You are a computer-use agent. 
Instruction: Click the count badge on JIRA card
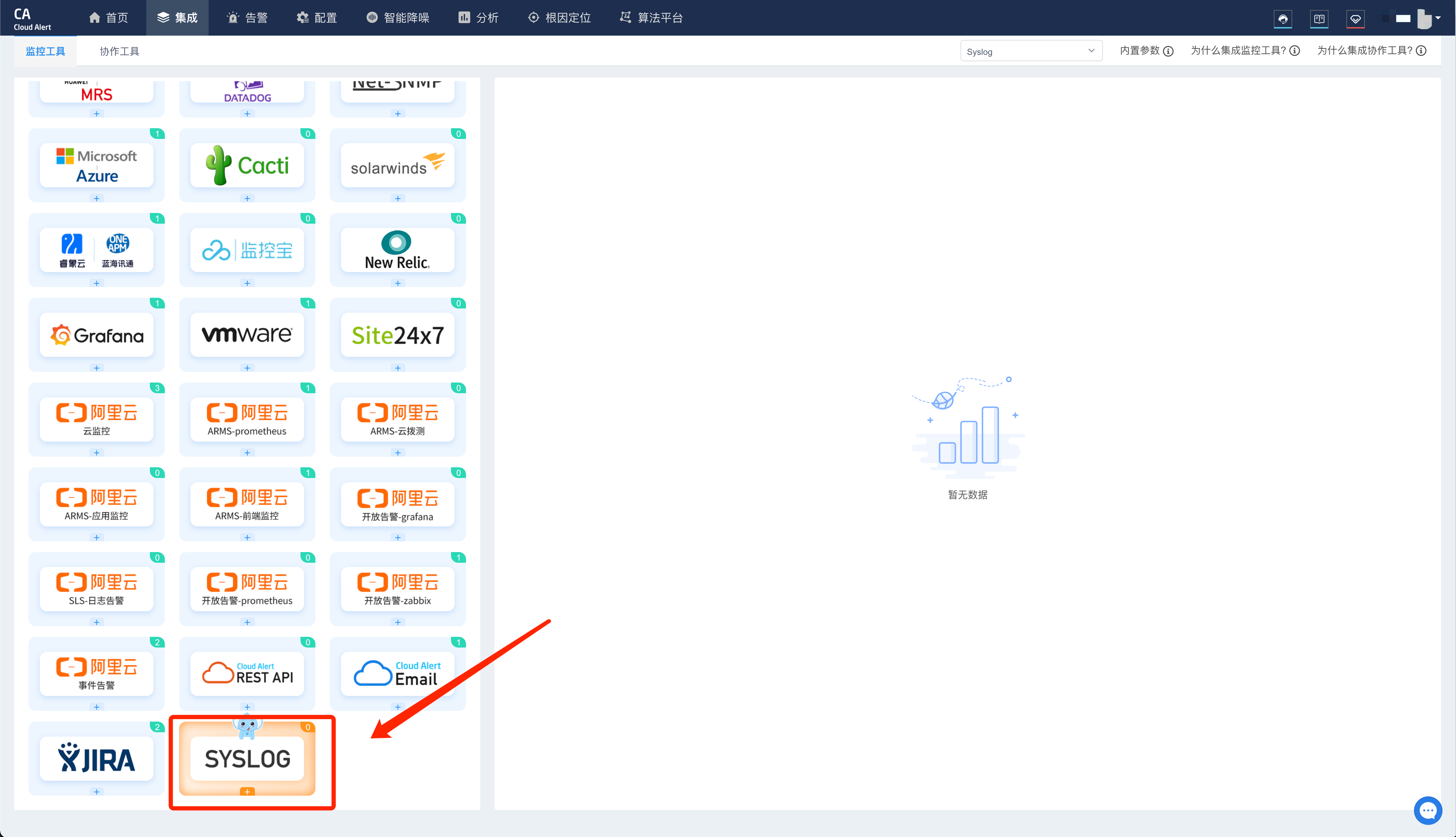[157, 727]
